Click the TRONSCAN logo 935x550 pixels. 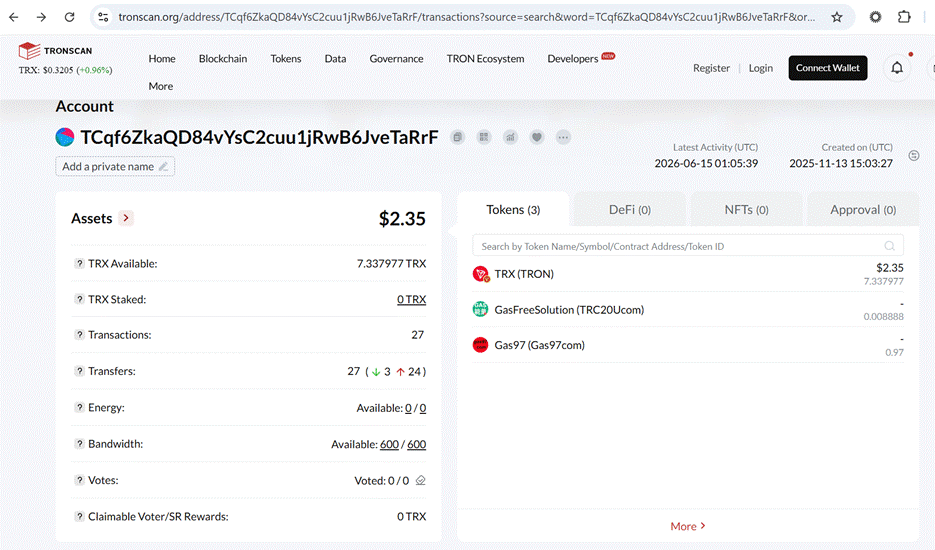pos(55,51)
